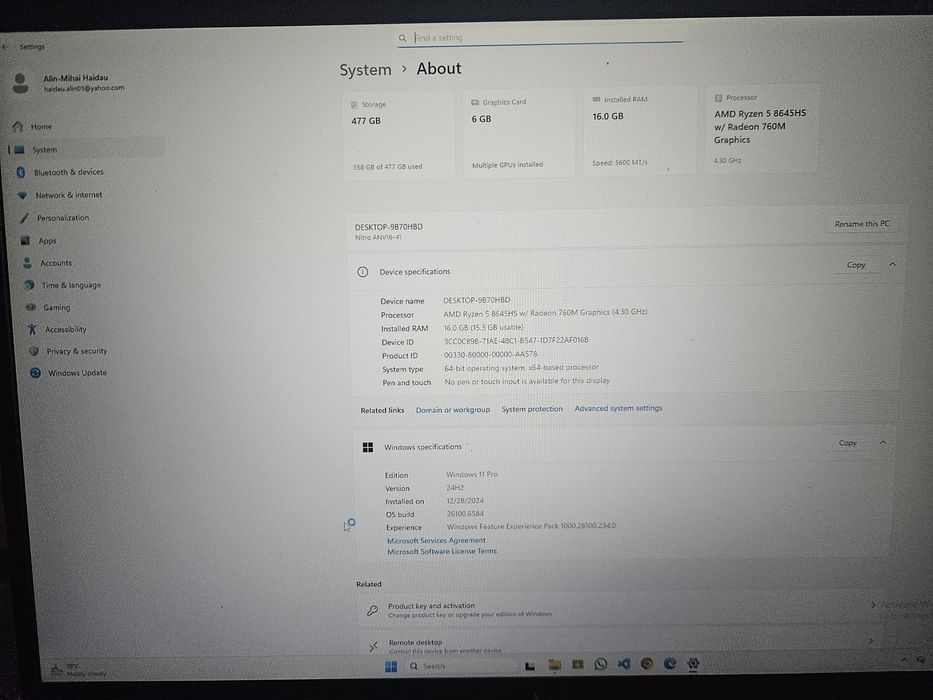Viewport: 933px width, 700px height.
Task: Open the Storage 477 GB card
Action: (x=399, y=135)
